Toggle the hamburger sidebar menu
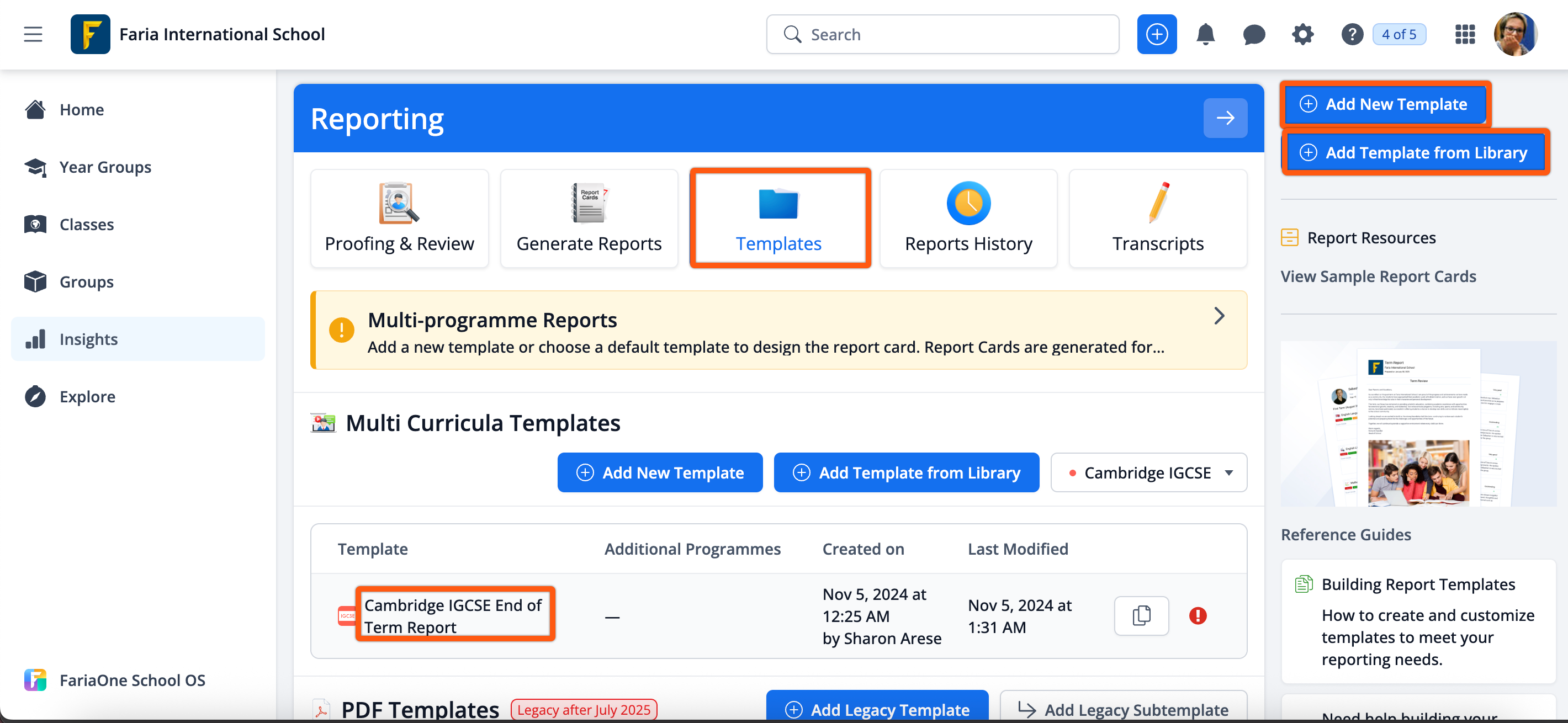Image resolution: width=1568 pixels, height=723 pixels. (x=34, y=35)
